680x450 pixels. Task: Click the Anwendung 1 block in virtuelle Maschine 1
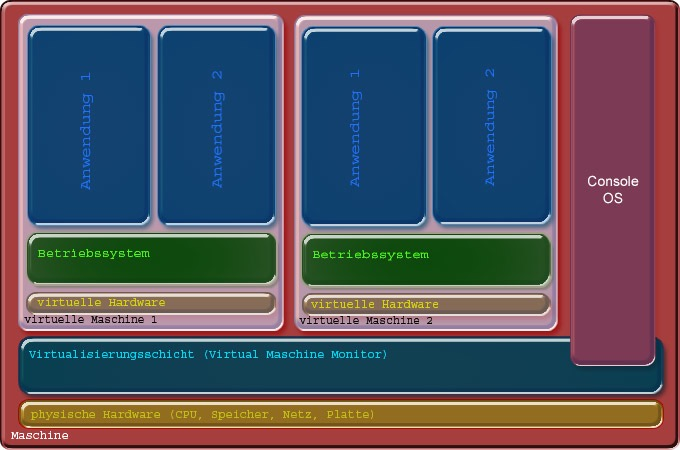(88, 126)
